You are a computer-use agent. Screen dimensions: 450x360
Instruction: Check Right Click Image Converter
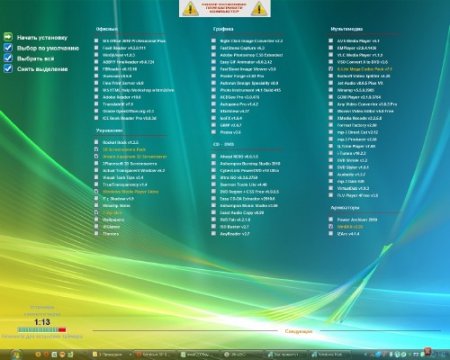pos(214,41)
